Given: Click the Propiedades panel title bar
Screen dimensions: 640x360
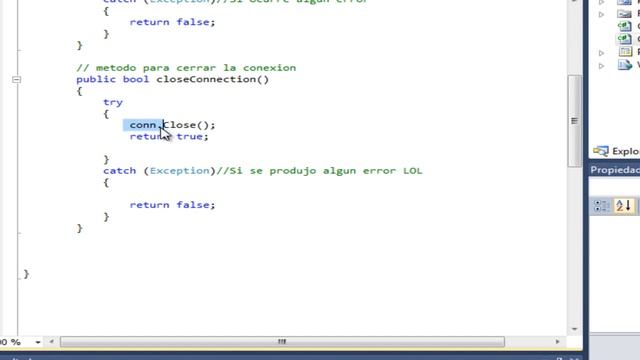Looking at the screenshot, I should coord(615,170).
